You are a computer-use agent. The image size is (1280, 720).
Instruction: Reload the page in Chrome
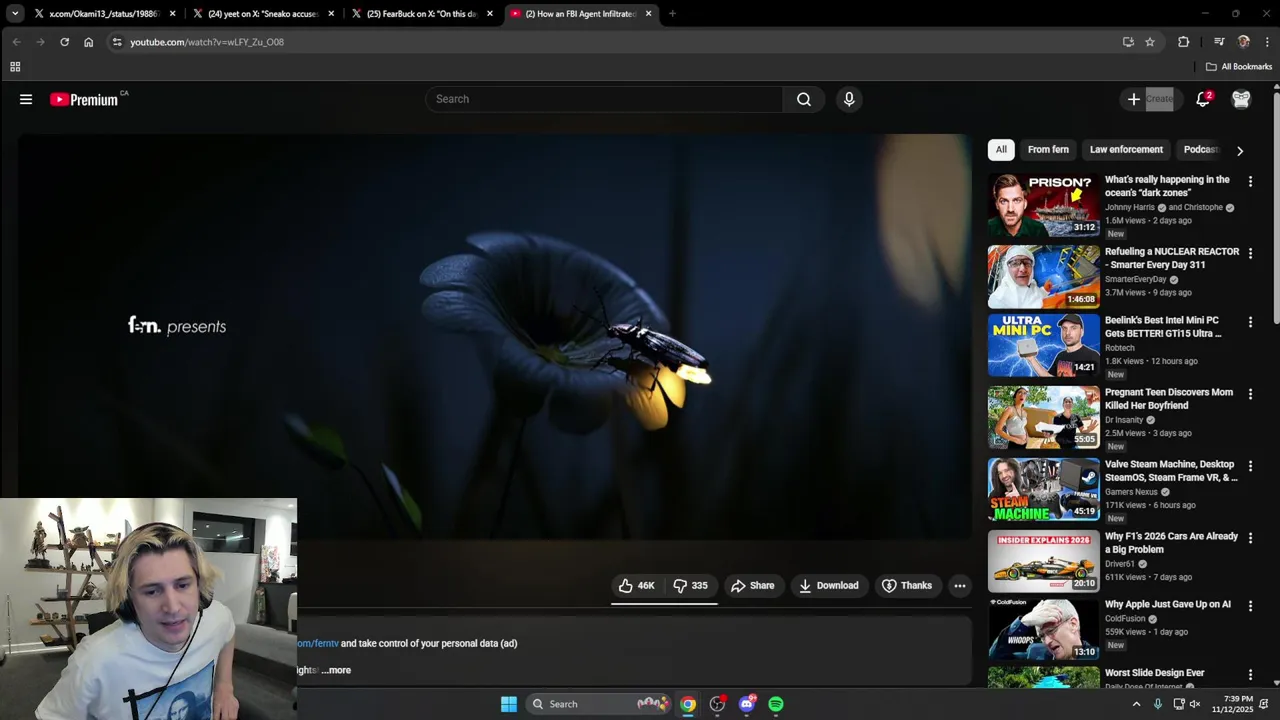click(64, 42)
